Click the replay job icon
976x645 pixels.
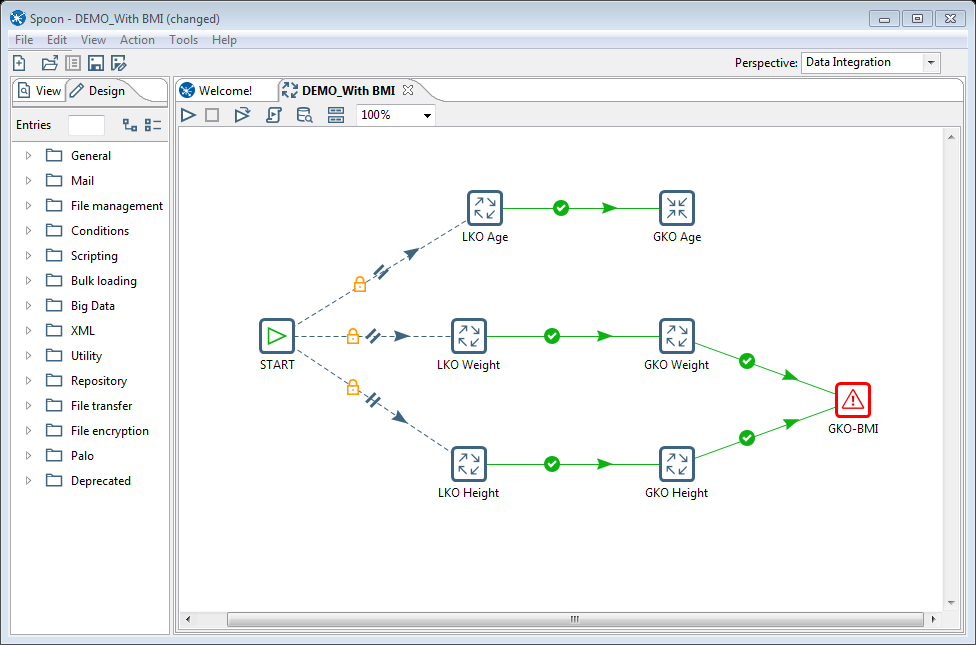click(242, 115)
